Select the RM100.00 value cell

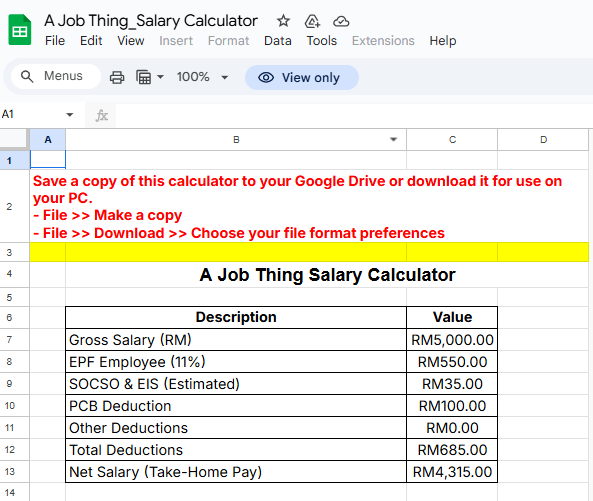click(452, 405)
